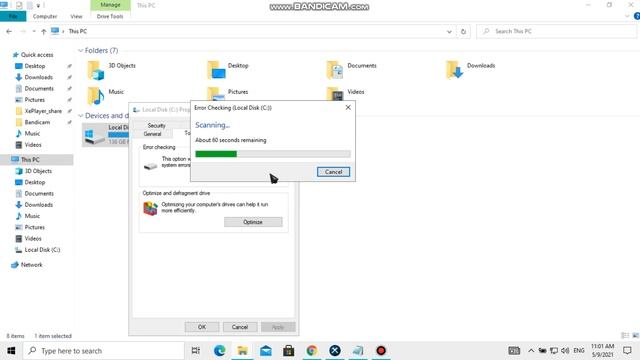Image resolution: width=640 pixels, height=360 pixels.
Task: Click Cancel in the Local Disk Properties window
Action: tap(240, 327)
